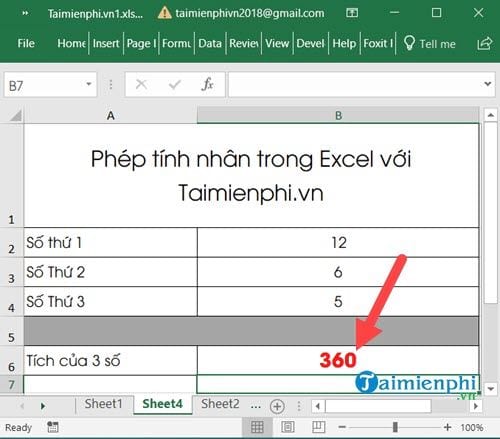This screenshot has width=500, height=439.
Task: Open the Help ribbon tab
Action: (344, 43)
